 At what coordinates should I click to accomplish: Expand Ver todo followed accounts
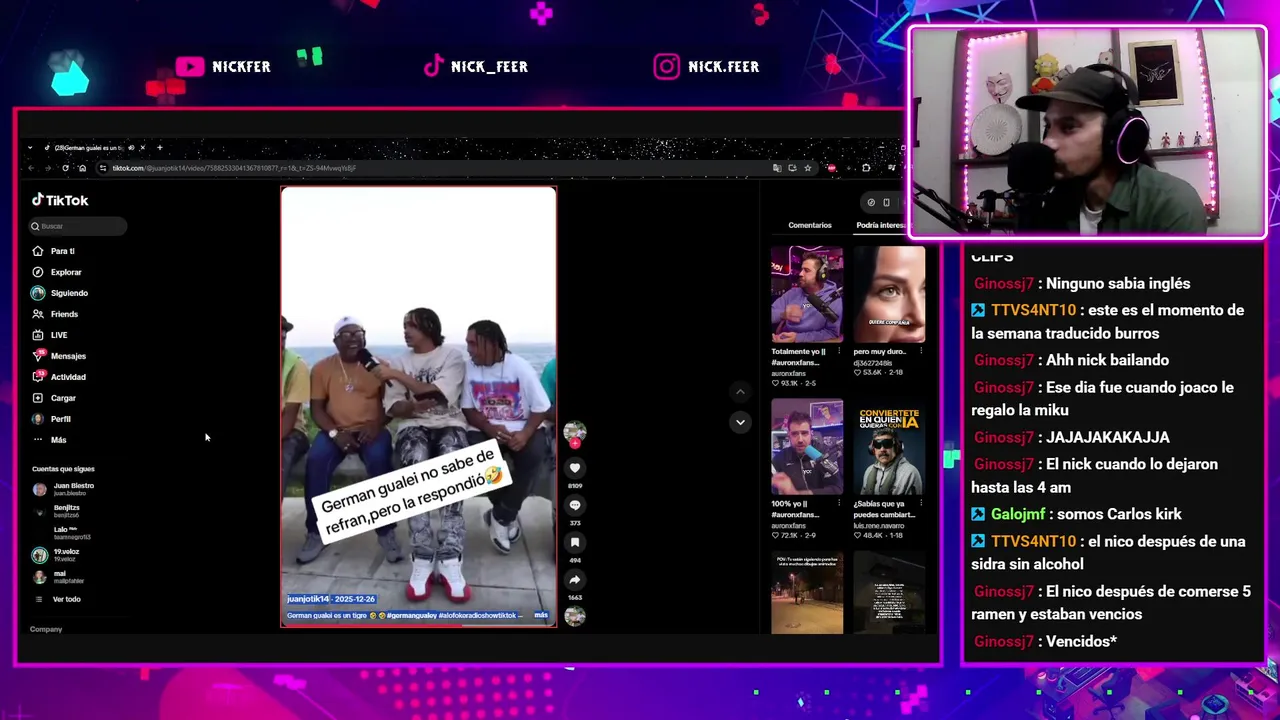[58, 599]
